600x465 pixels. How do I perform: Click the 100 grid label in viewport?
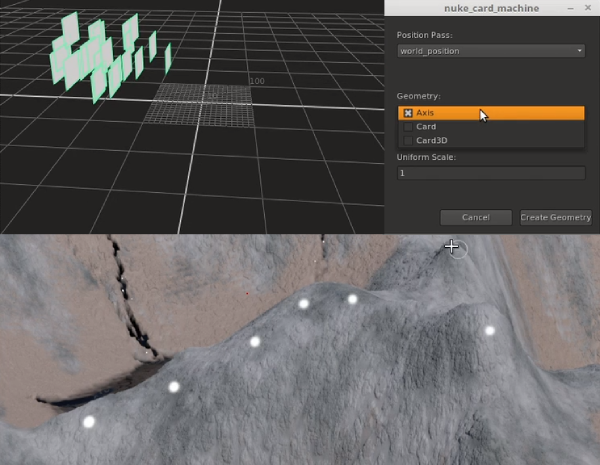pyautogui.click(x=256, y=81)
